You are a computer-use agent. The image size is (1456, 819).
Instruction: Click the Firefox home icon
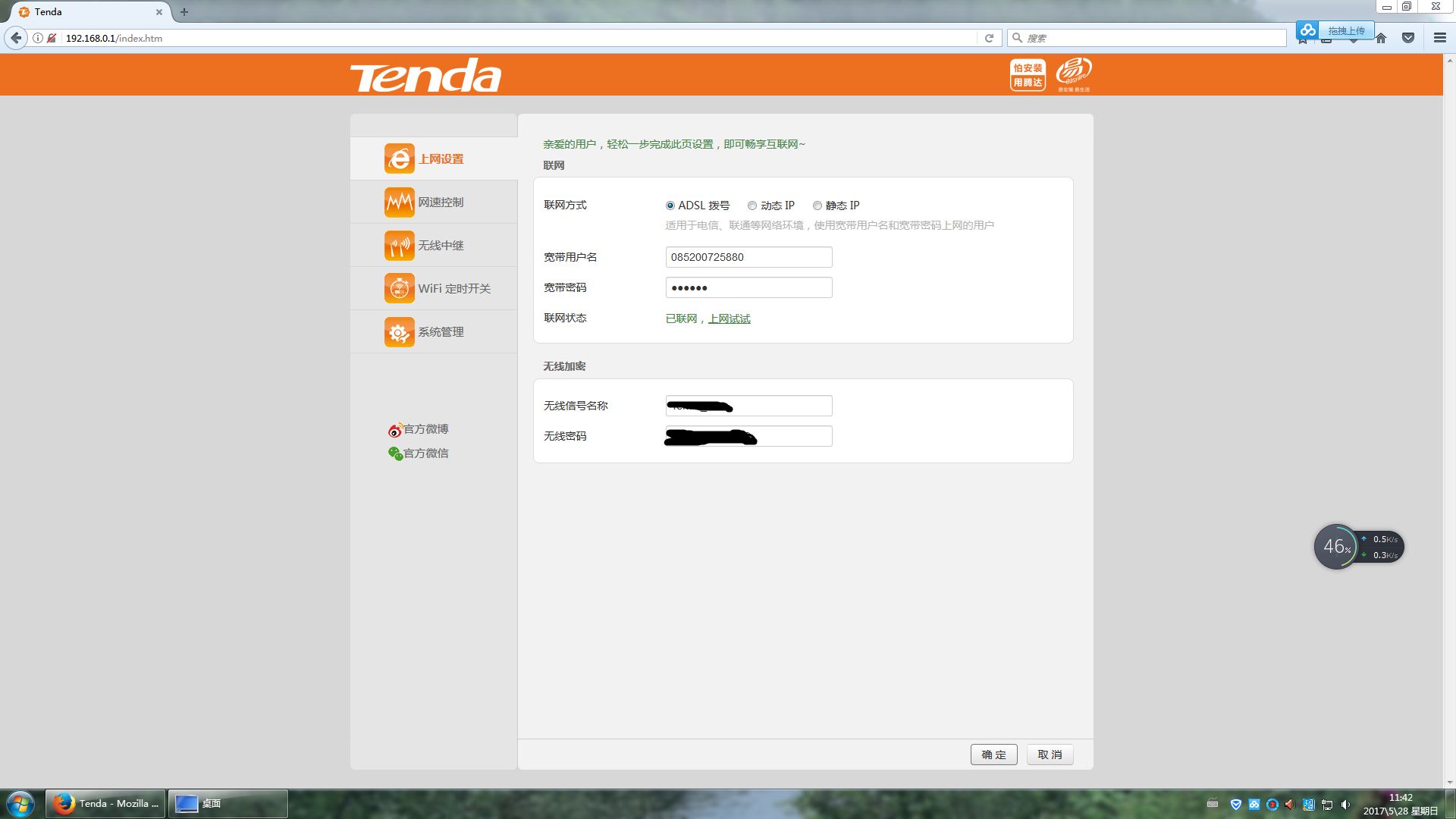click(x=1381, y=39)
